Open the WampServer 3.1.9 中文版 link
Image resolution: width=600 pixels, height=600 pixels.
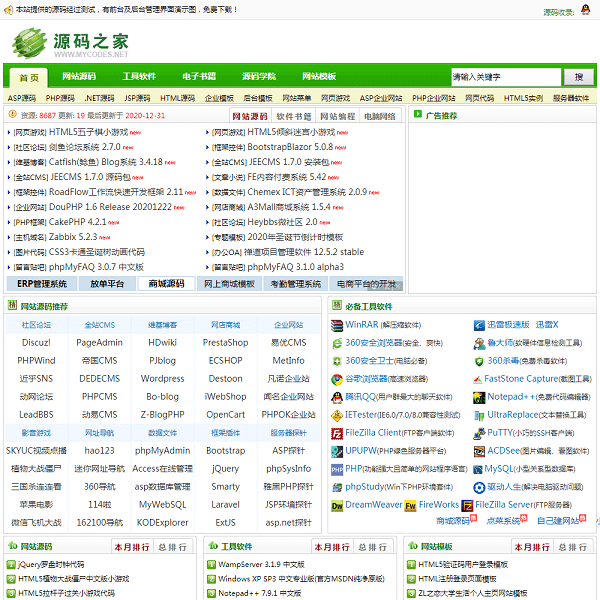pyautogui.click(x=261, y=565)
